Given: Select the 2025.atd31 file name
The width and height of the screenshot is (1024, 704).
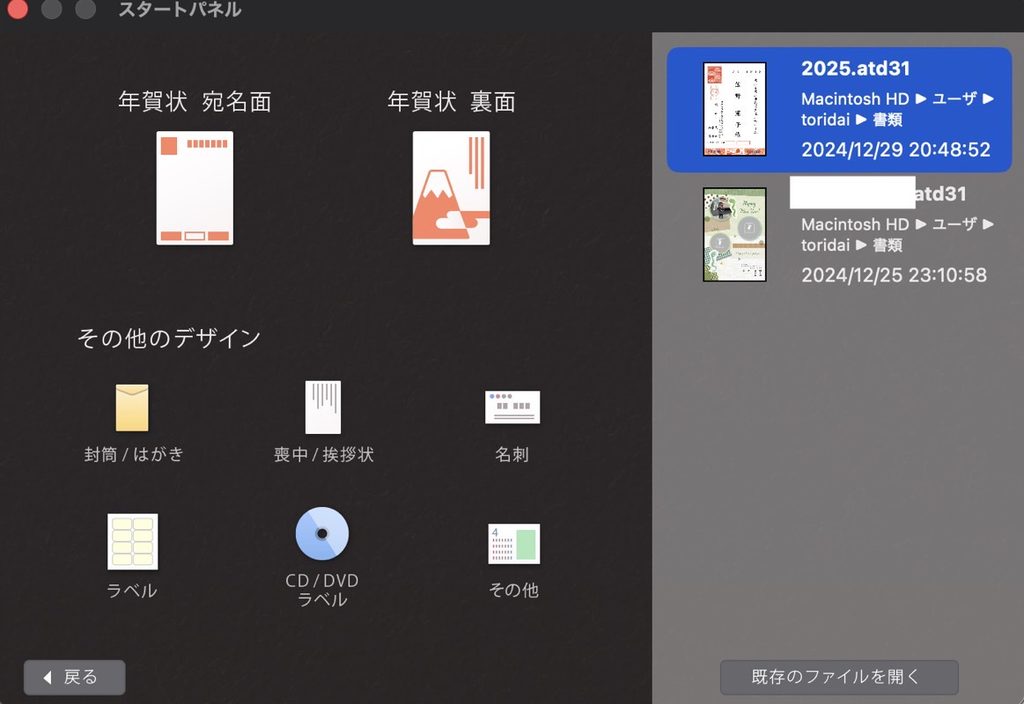Looking at the screenshot, I should click(856, 69).
